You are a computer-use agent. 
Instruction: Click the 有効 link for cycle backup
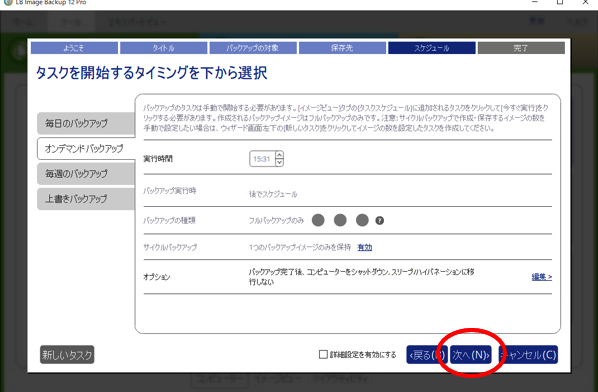coord(365,247)
